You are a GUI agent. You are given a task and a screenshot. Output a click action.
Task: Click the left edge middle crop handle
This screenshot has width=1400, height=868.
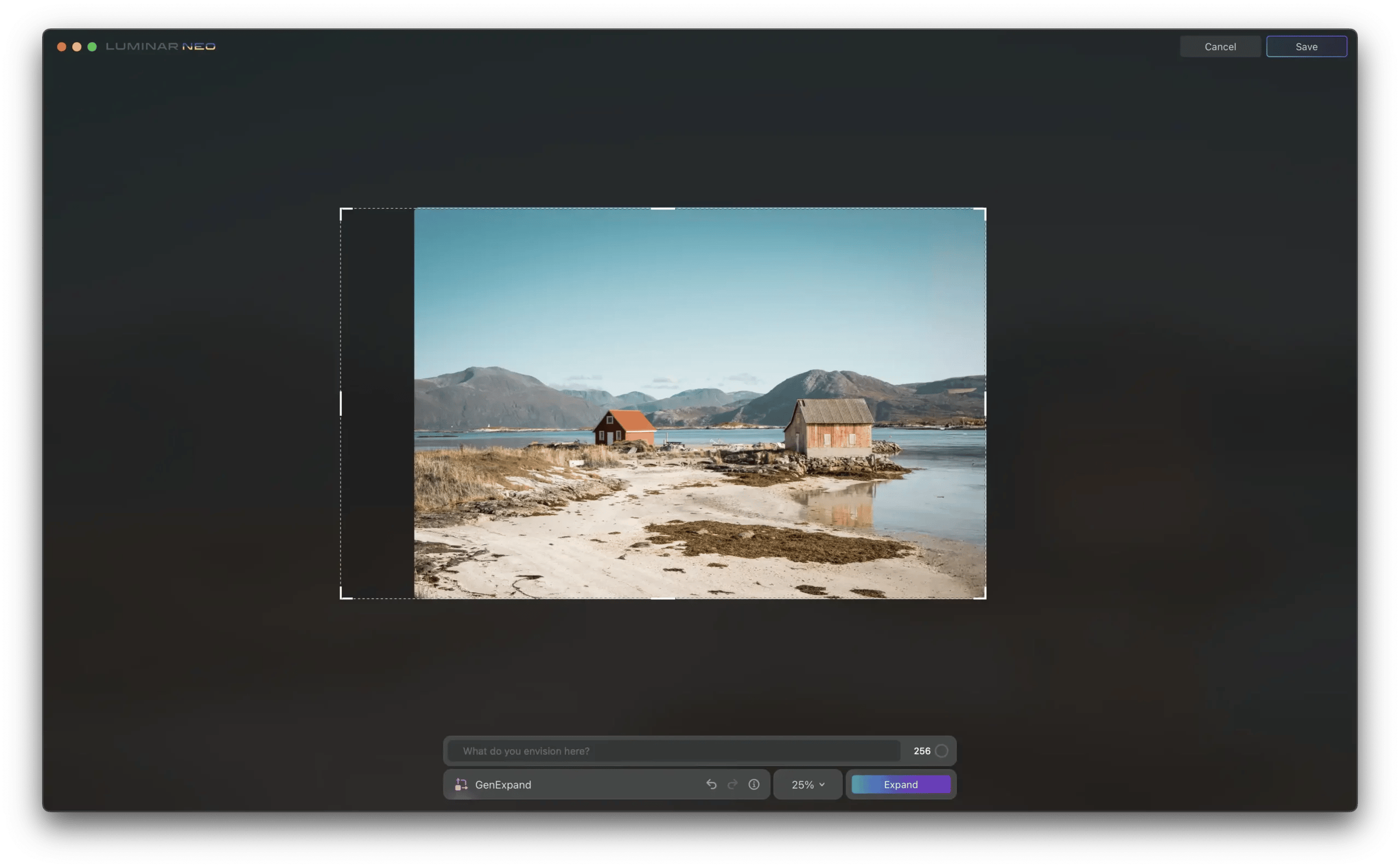(341, 404)
